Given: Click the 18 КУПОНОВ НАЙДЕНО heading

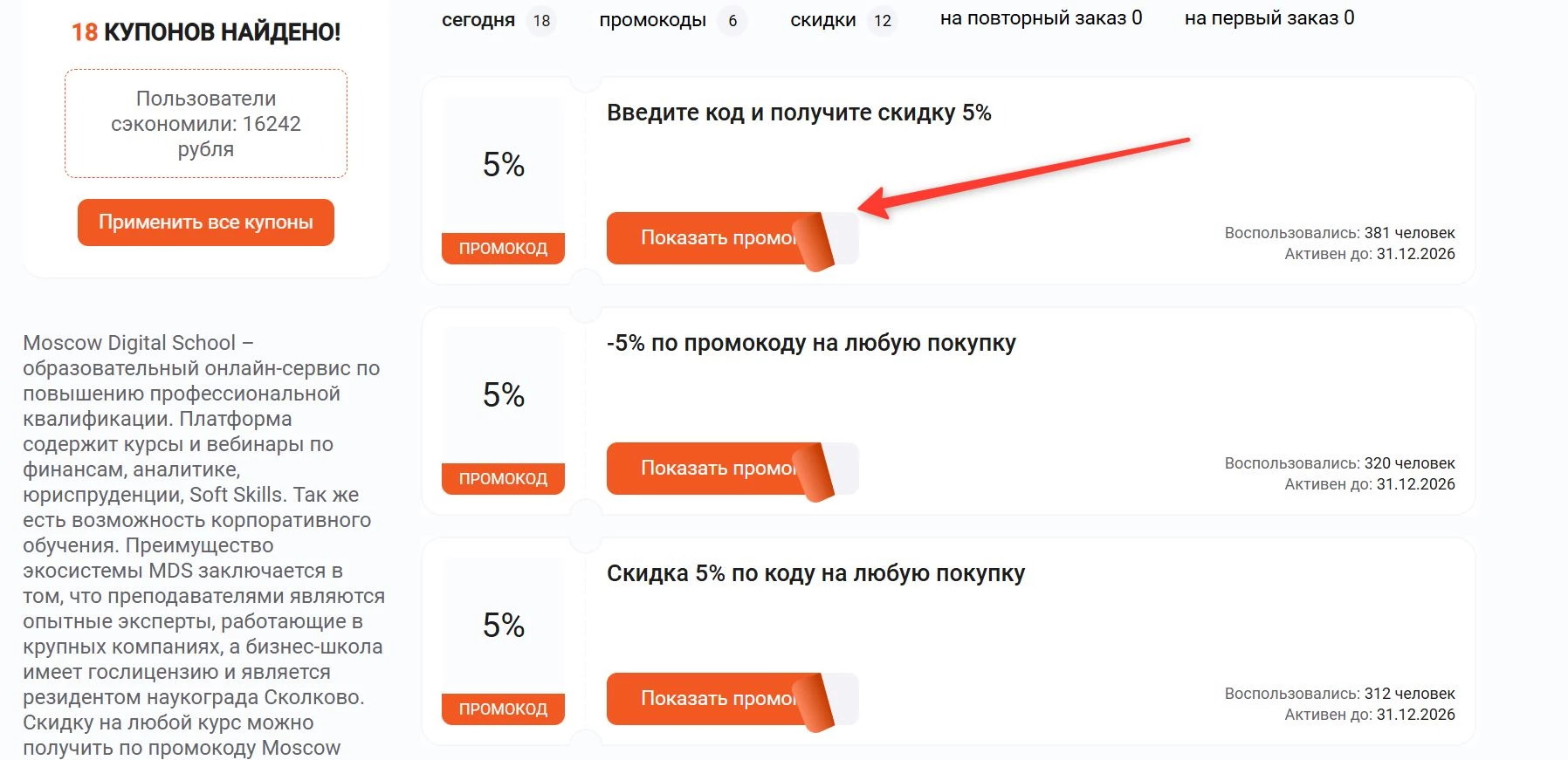Looking at the screenshot, I should [204, 31].
